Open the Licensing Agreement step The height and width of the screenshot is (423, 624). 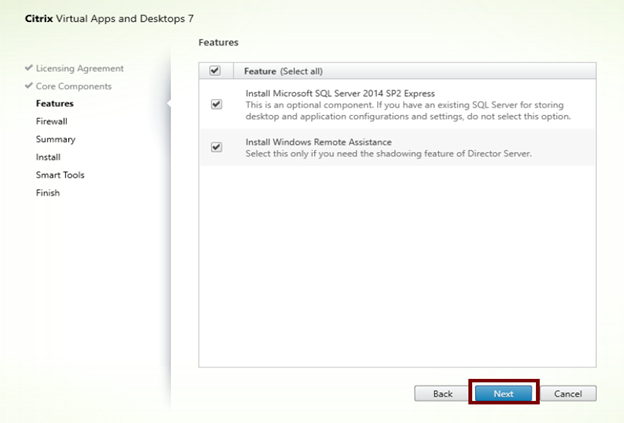point(80,68)
